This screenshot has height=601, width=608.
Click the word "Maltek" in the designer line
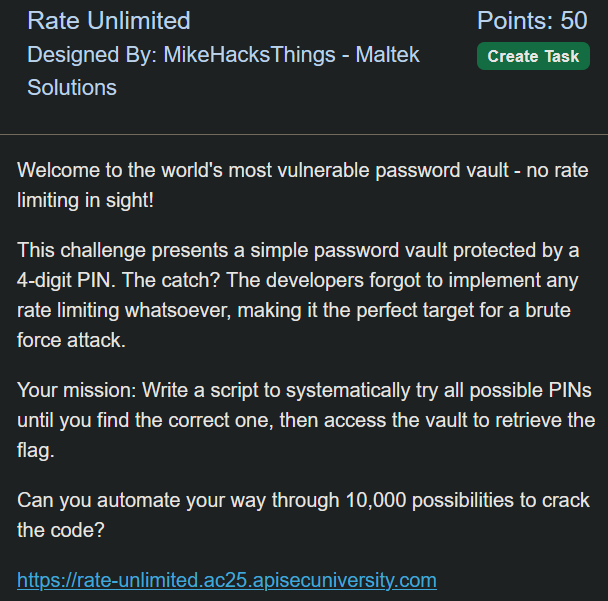pos(387,54)
